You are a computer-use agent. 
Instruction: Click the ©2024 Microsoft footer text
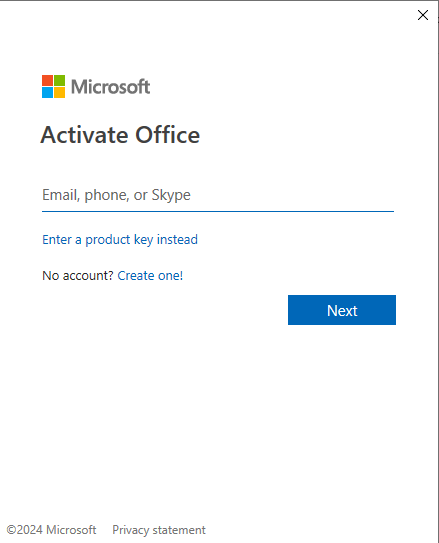click(51, 530)
